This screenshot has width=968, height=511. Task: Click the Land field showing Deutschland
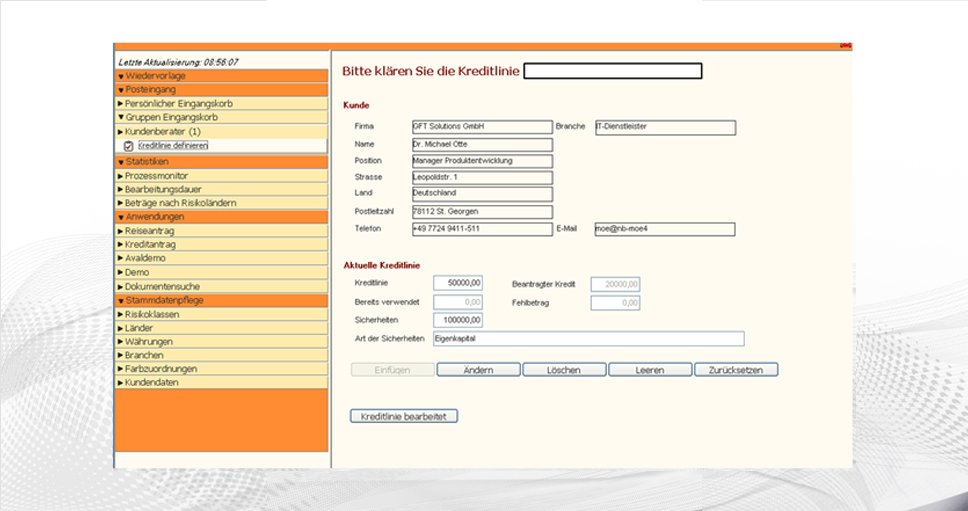[482, 194]
